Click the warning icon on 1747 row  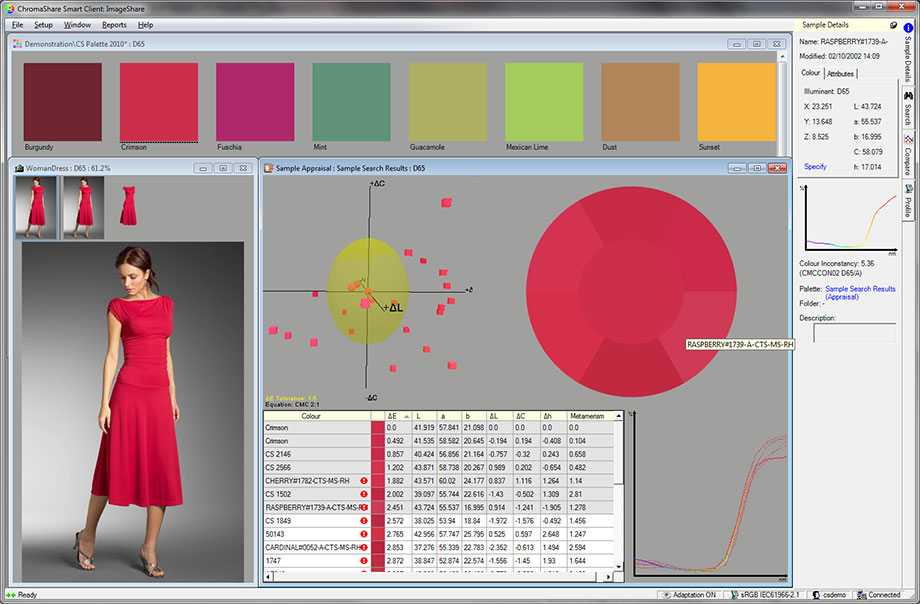pyautogui.click(x=364, y=561)
